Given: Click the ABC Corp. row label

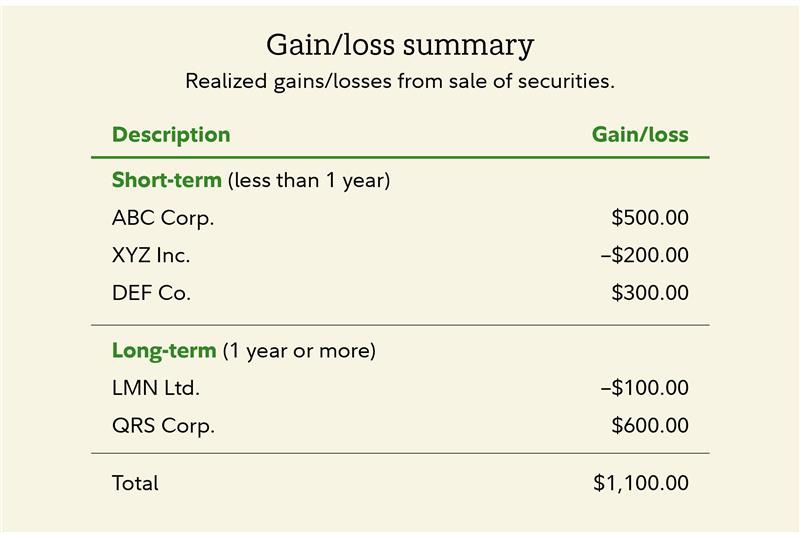Looking at the screenshot, I should [163, 218].
